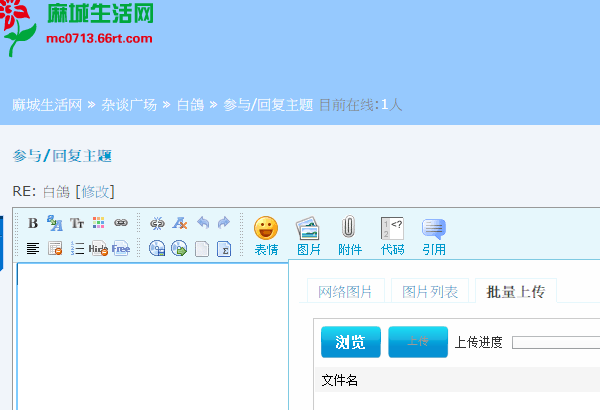Open the 附件 attachment paperclip tool

coord(349,236)
